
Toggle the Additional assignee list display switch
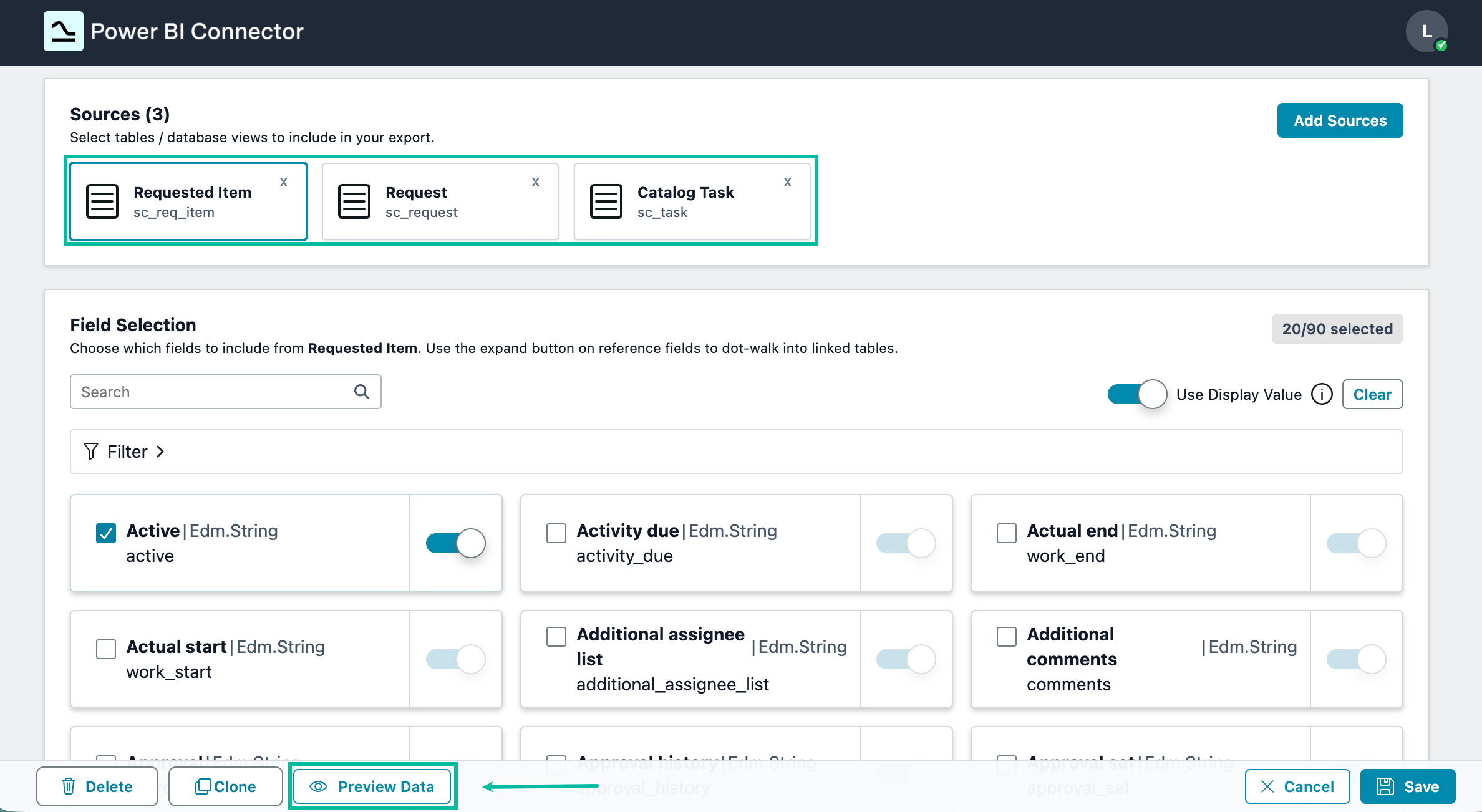(x=906, y=659)
